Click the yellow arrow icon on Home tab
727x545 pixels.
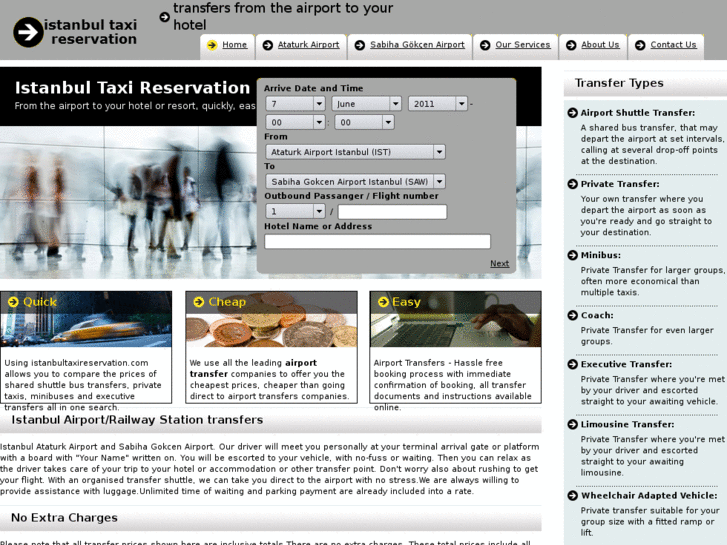[212, 45]
